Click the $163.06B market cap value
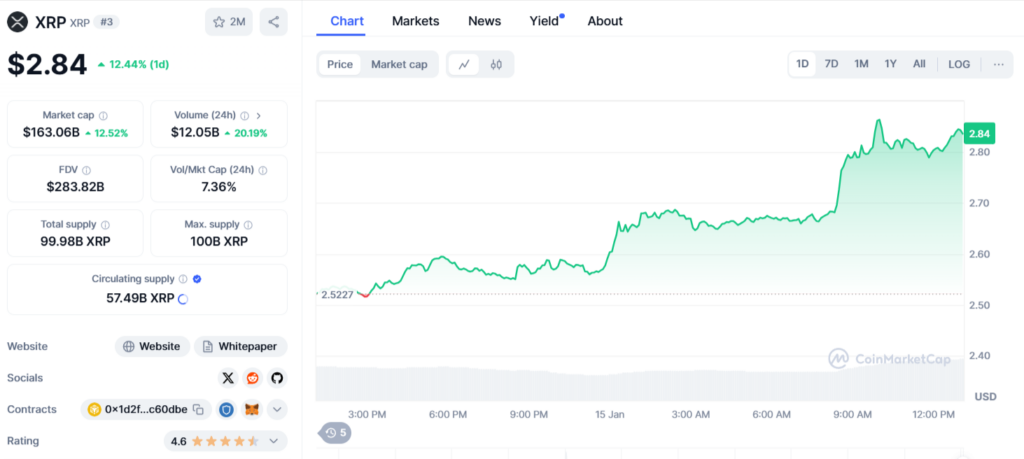This screenshot has width=1024, height=459. click(x=51, y=133)
